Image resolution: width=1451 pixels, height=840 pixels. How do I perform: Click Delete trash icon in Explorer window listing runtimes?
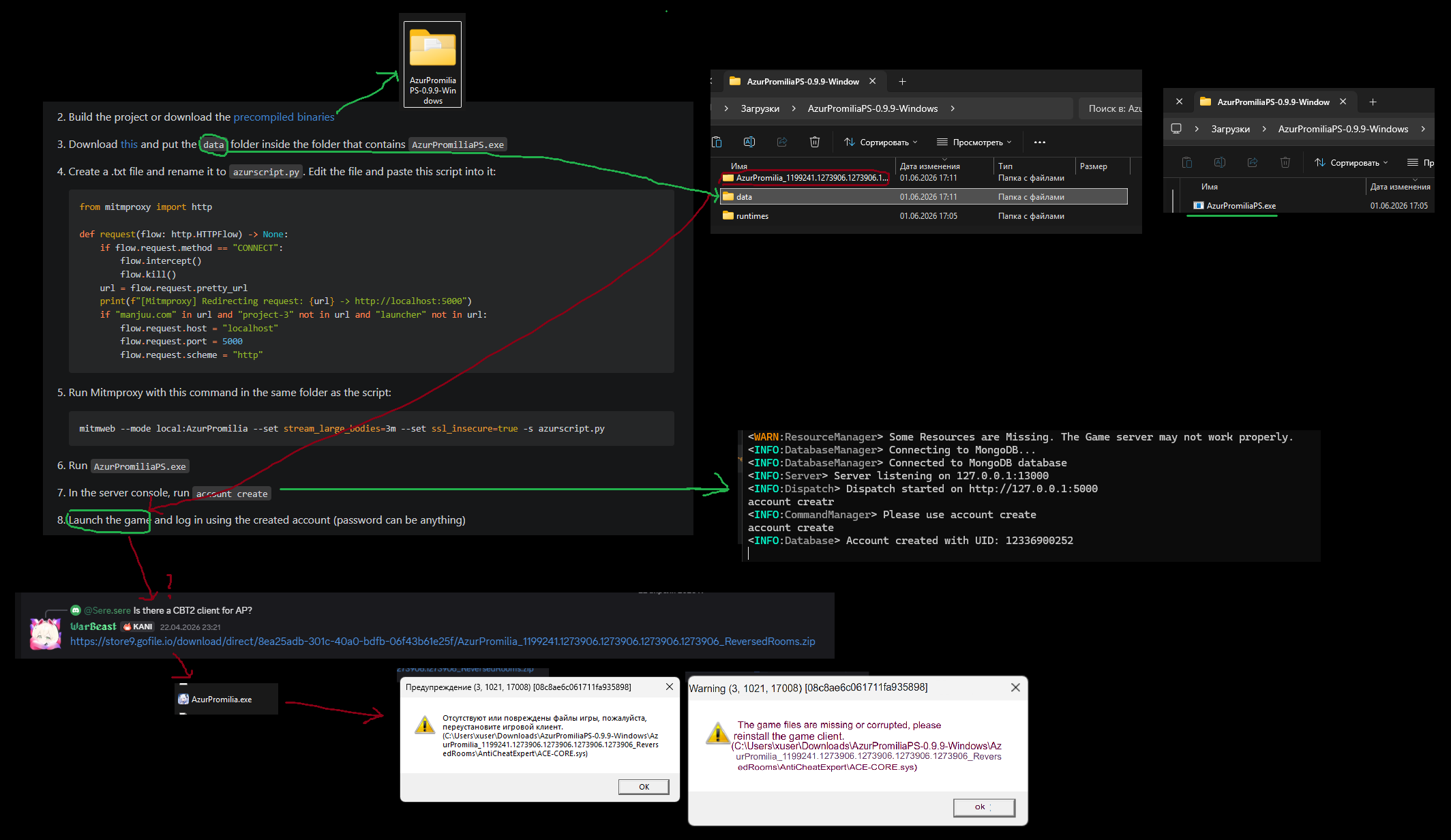(815, 142)
